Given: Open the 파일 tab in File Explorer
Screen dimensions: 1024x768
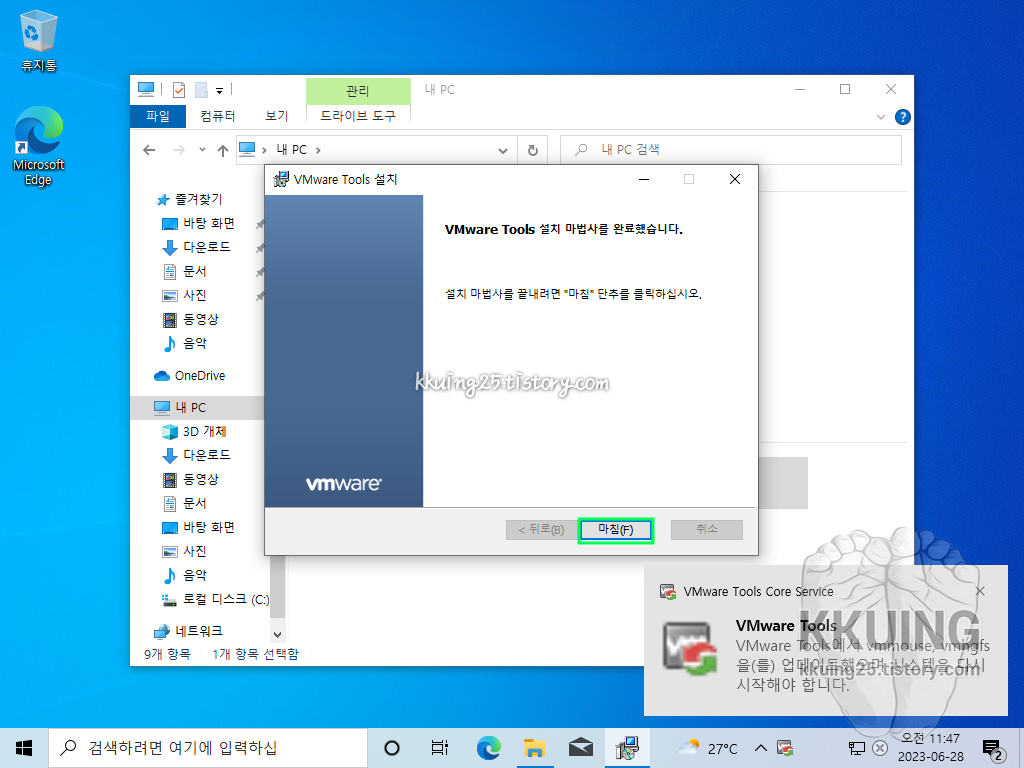Looking at the screenshot, I should [x=158, y=116].
